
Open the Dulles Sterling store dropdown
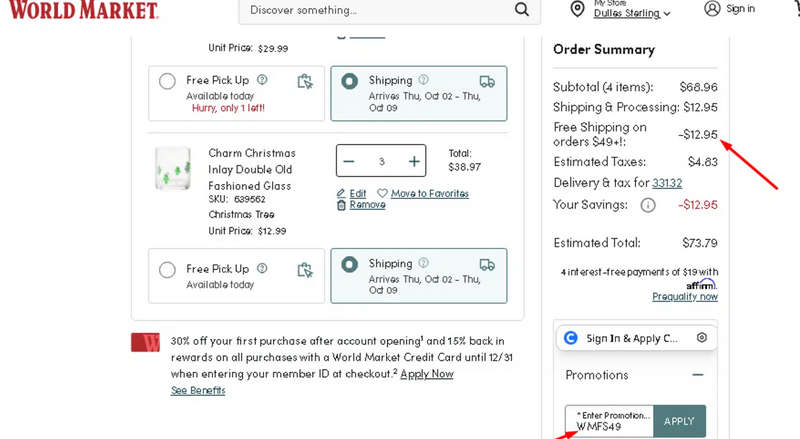click(x=632, y=14)
